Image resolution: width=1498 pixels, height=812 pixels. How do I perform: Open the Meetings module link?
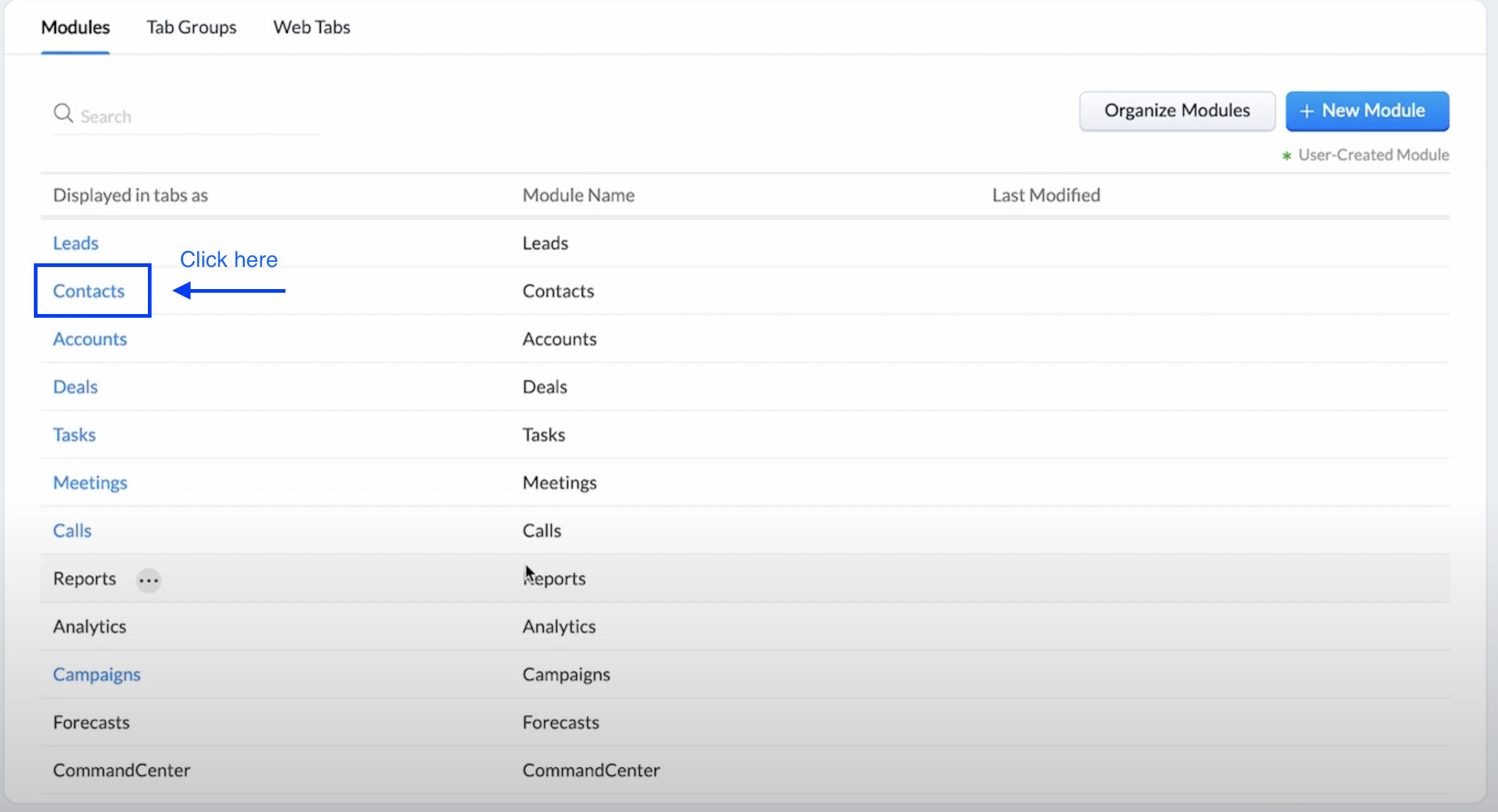[90, 482]
